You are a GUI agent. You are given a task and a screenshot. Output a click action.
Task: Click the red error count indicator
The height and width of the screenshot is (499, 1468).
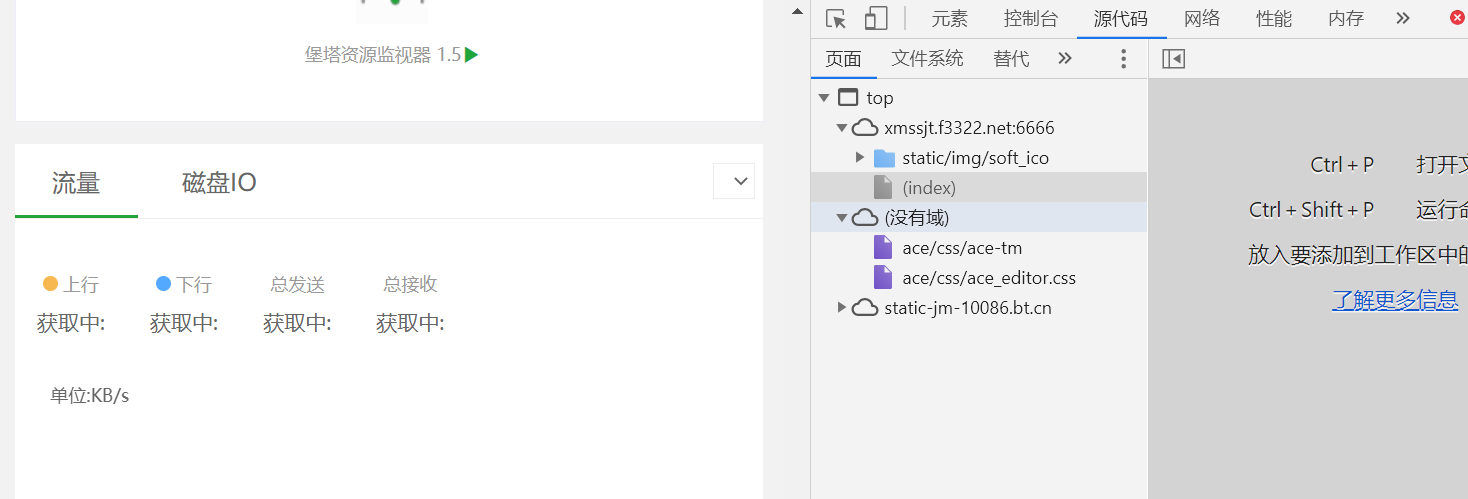click(x=1457, y=18)
